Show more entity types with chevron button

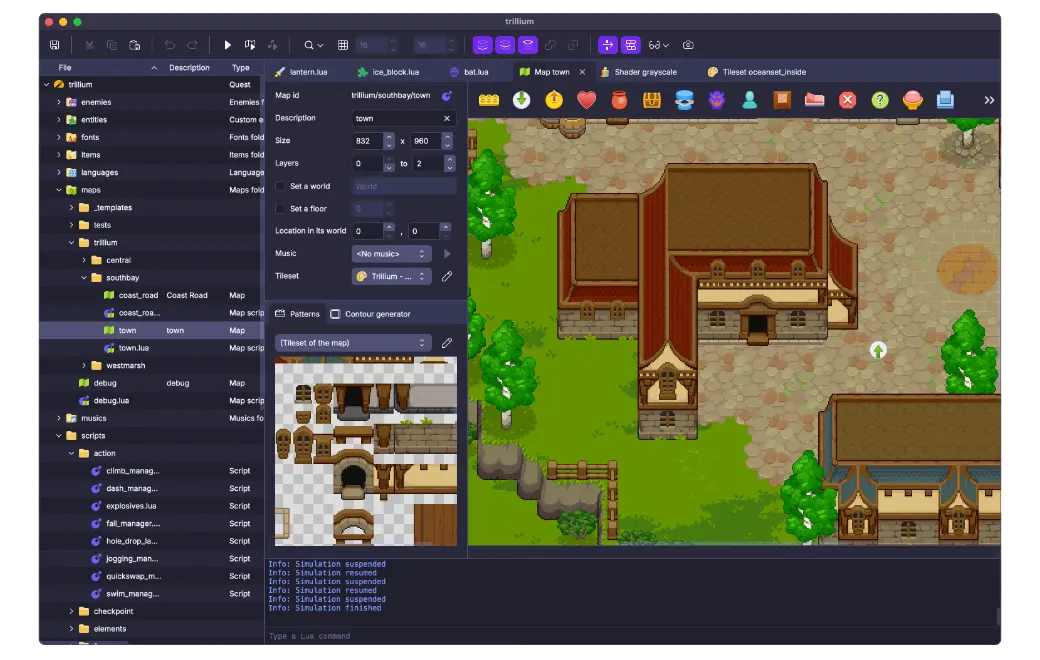tap(989, 100)
